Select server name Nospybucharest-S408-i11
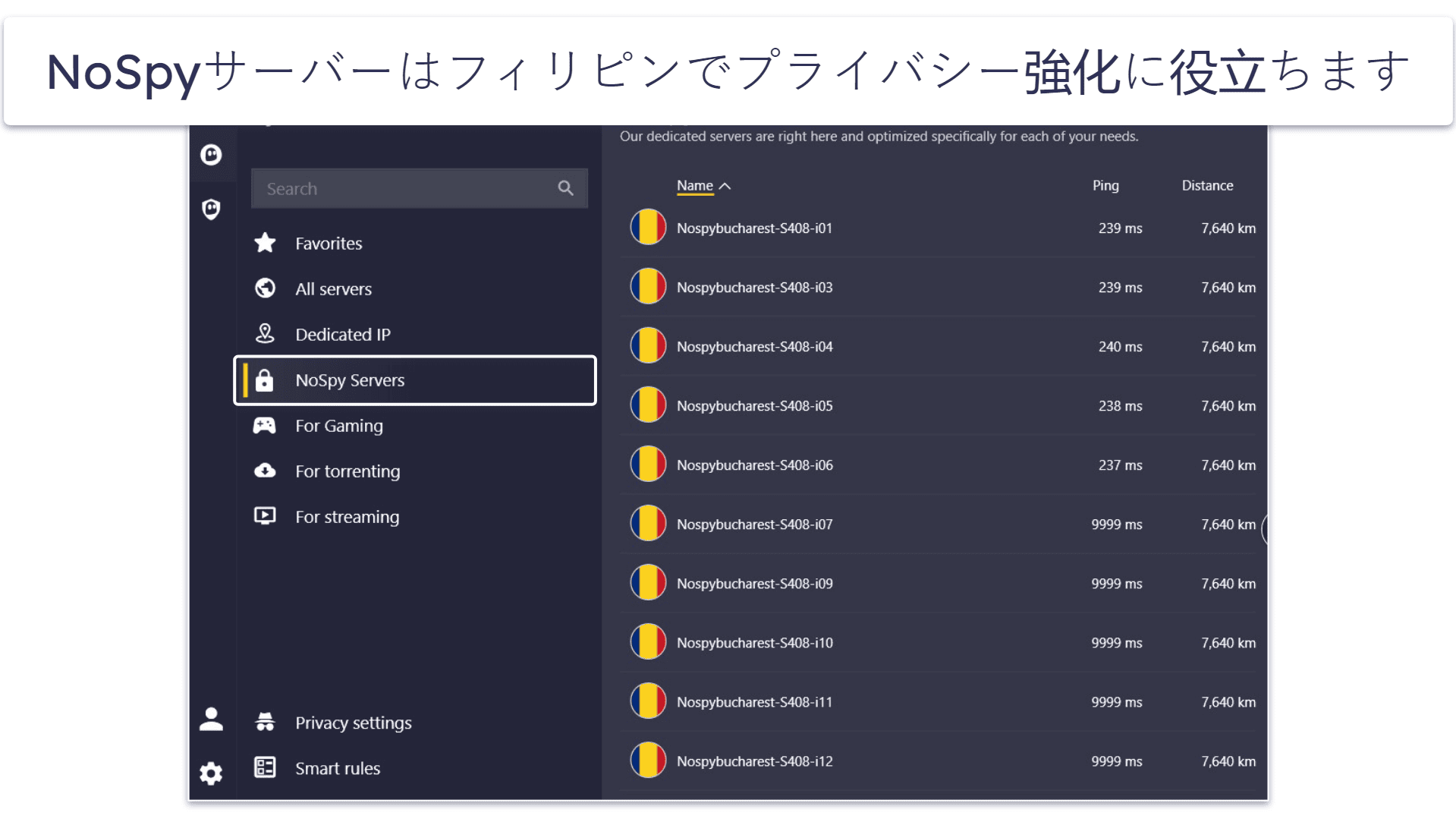Image resolution: width=1456 pixels, height=819 pixels. point(754,701)
